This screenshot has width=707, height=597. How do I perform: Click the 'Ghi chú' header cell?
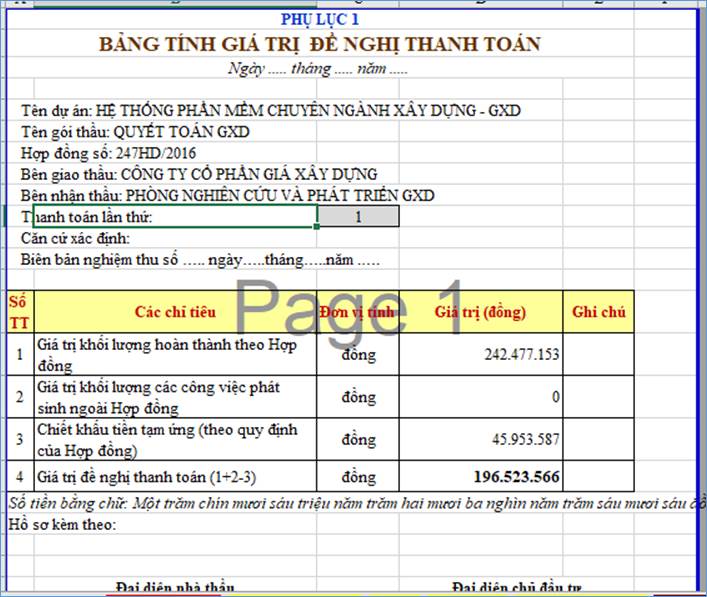point(598,312)
